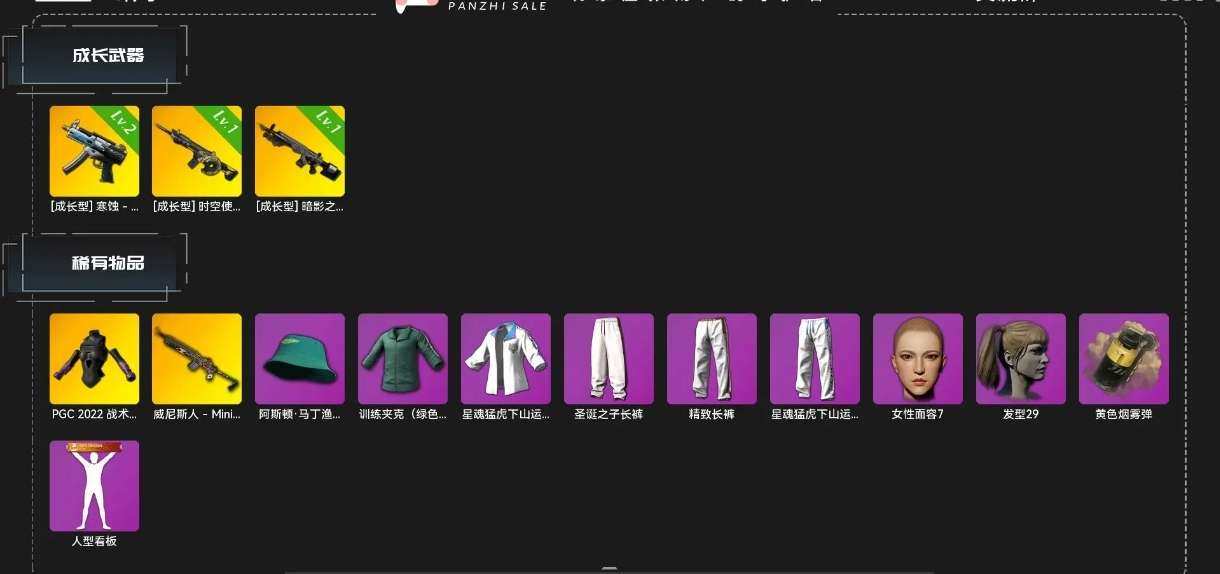Open the 人型看板 emote item
Image resolution: width=1220 pixels, height=574 pixels.
pos(94,486)
